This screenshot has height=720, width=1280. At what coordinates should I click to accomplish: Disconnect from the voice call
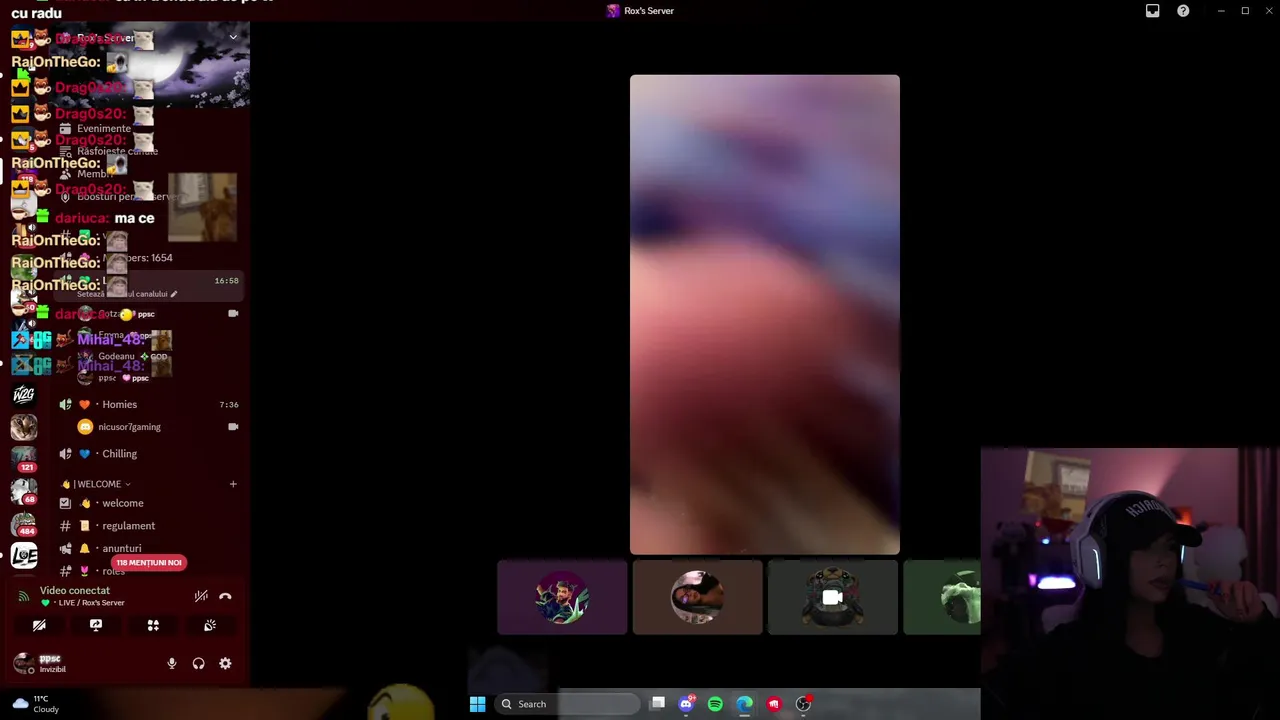[x=225, y=596]
